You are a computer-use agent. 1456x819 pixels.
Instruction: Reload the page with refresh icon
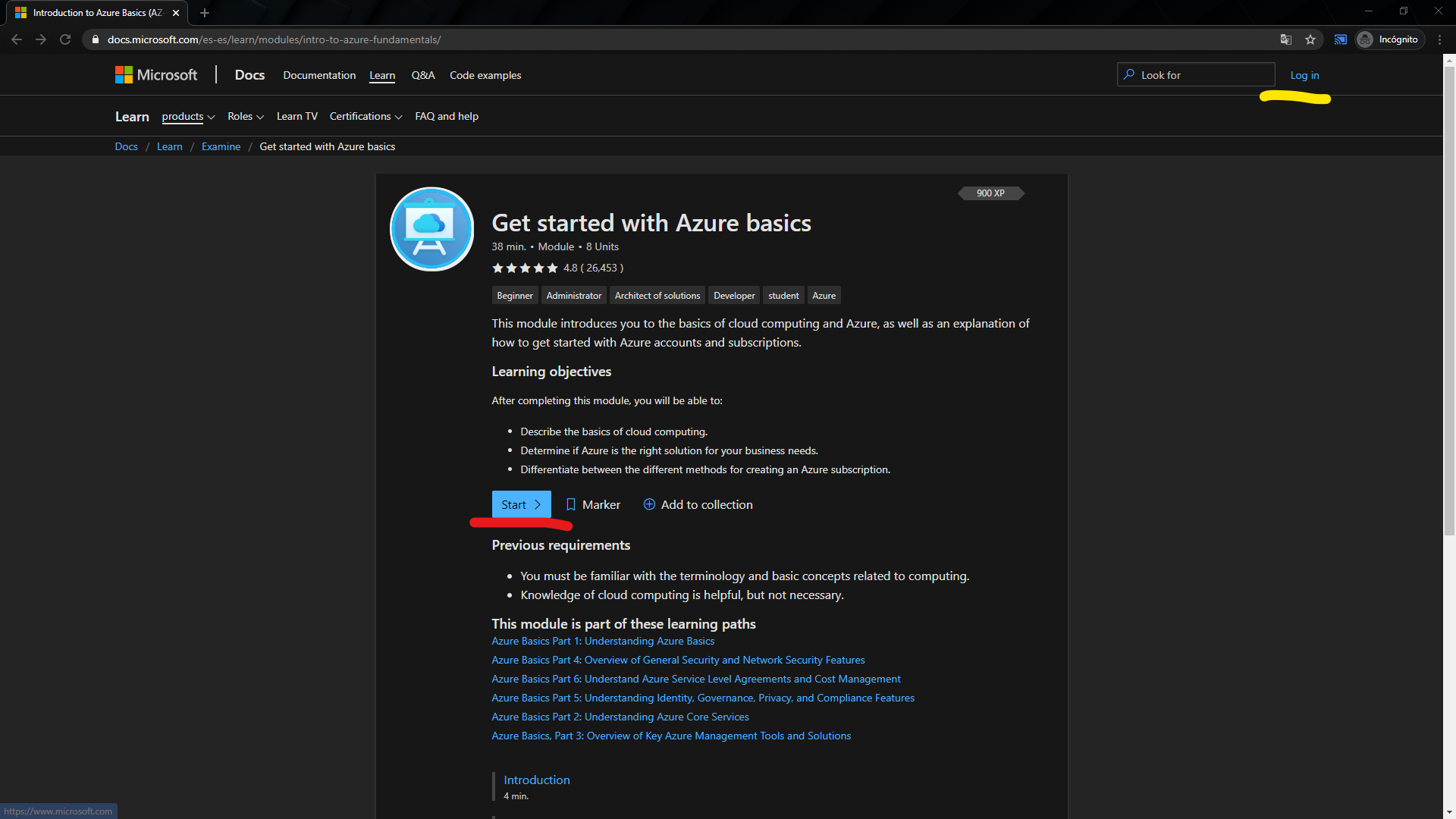pyautogui.click(x=65, y=39)
